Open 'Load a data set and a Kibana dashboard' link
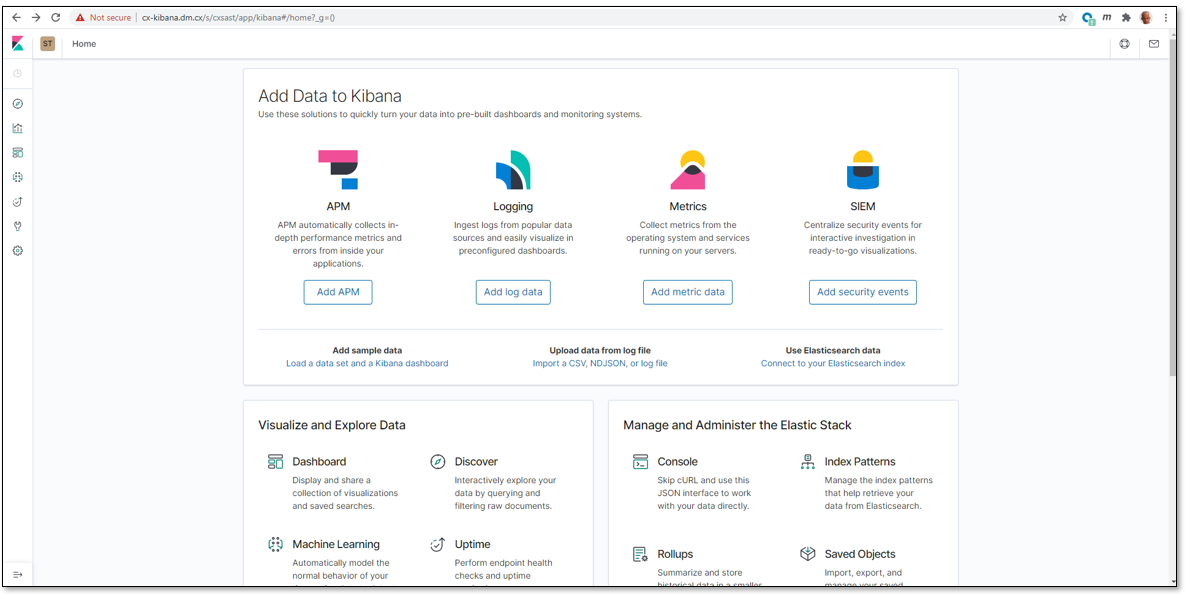Screen dimensions: 1185x594 [x=367, y=364]
